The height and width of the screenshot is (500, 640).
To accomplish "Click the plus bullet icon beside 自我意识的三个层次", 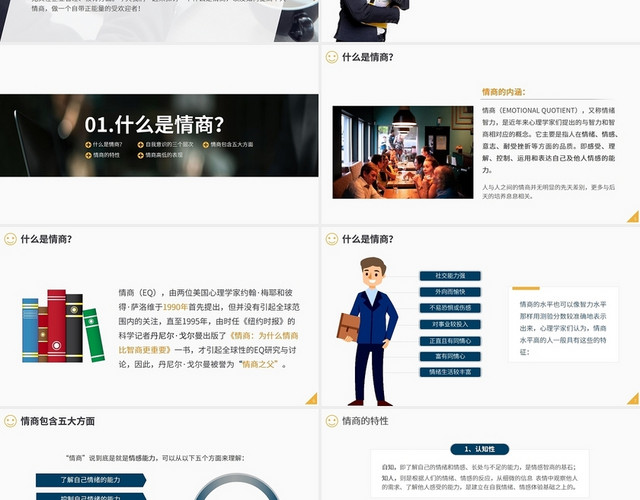I will [141, 144].
